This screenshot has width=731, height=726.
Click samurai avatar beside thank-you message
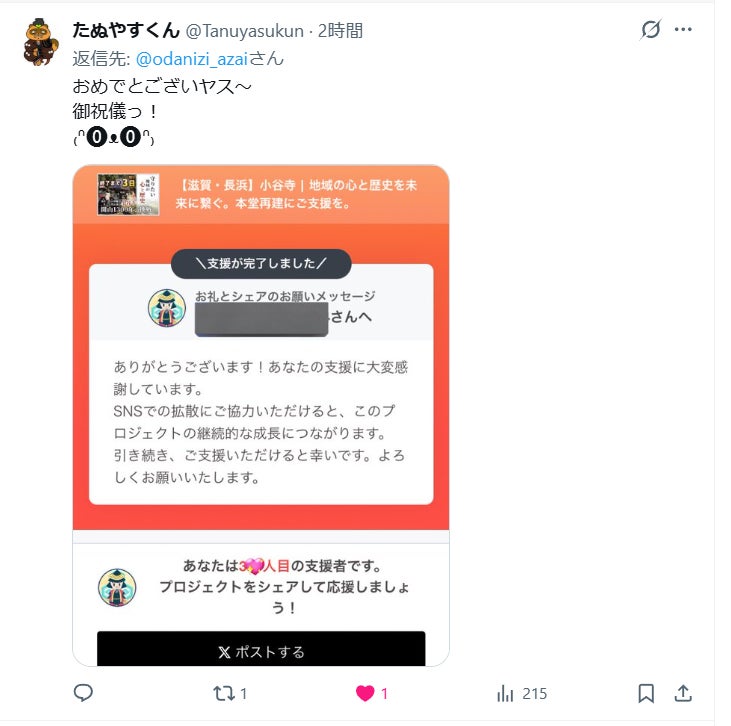click(167, 308)
